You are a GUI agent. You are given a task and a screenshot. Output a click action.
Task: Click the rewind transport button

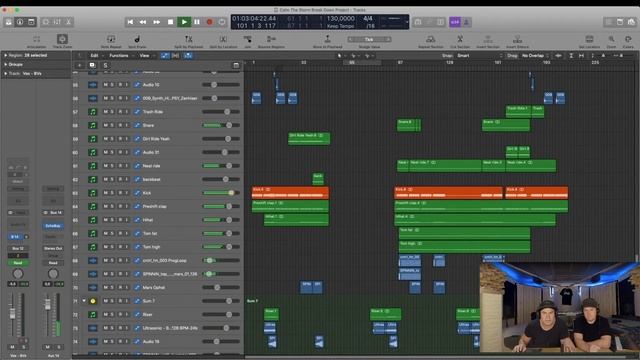[x=143, y=22]
